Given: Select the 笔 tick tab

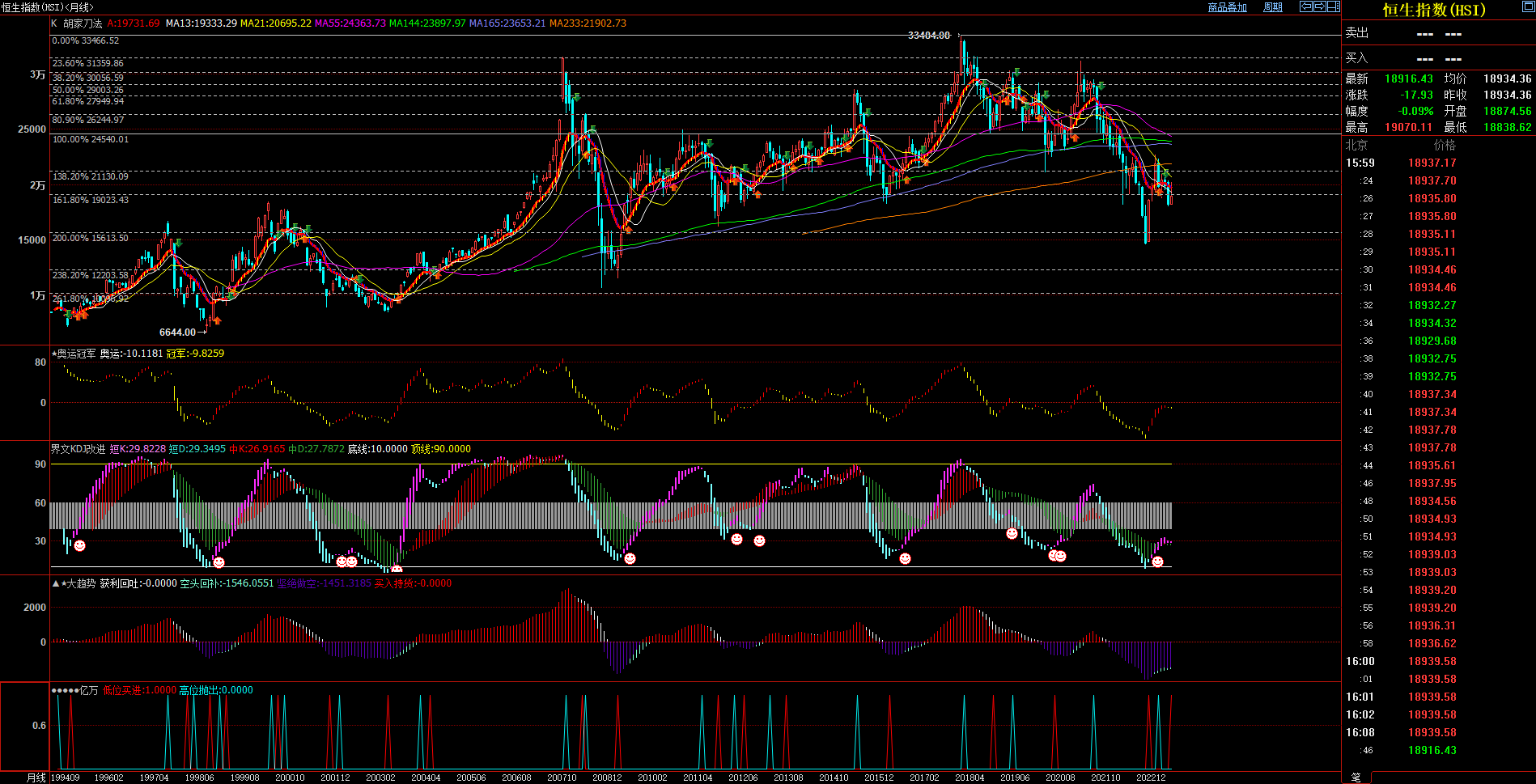Looking at the screenshot, I should [1356, 778].
